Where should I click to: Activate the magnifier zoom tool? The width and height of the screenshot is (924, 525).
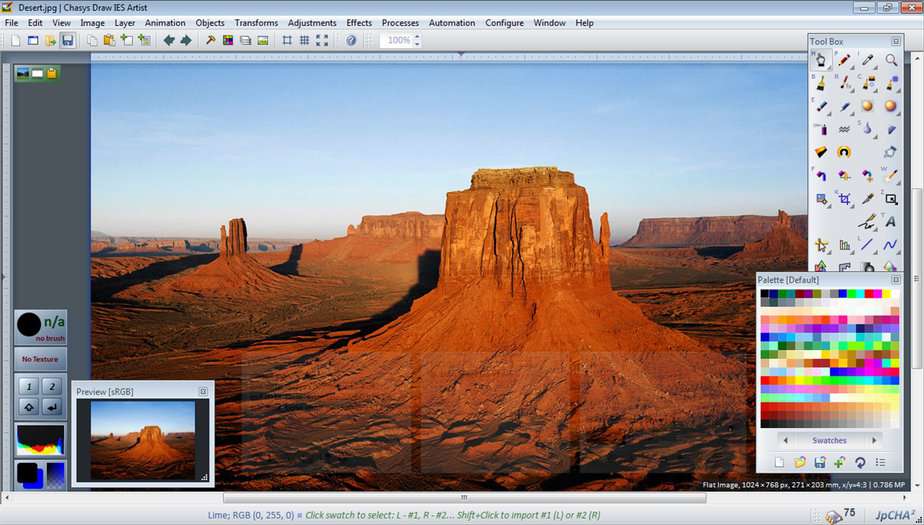pos(891,60)
